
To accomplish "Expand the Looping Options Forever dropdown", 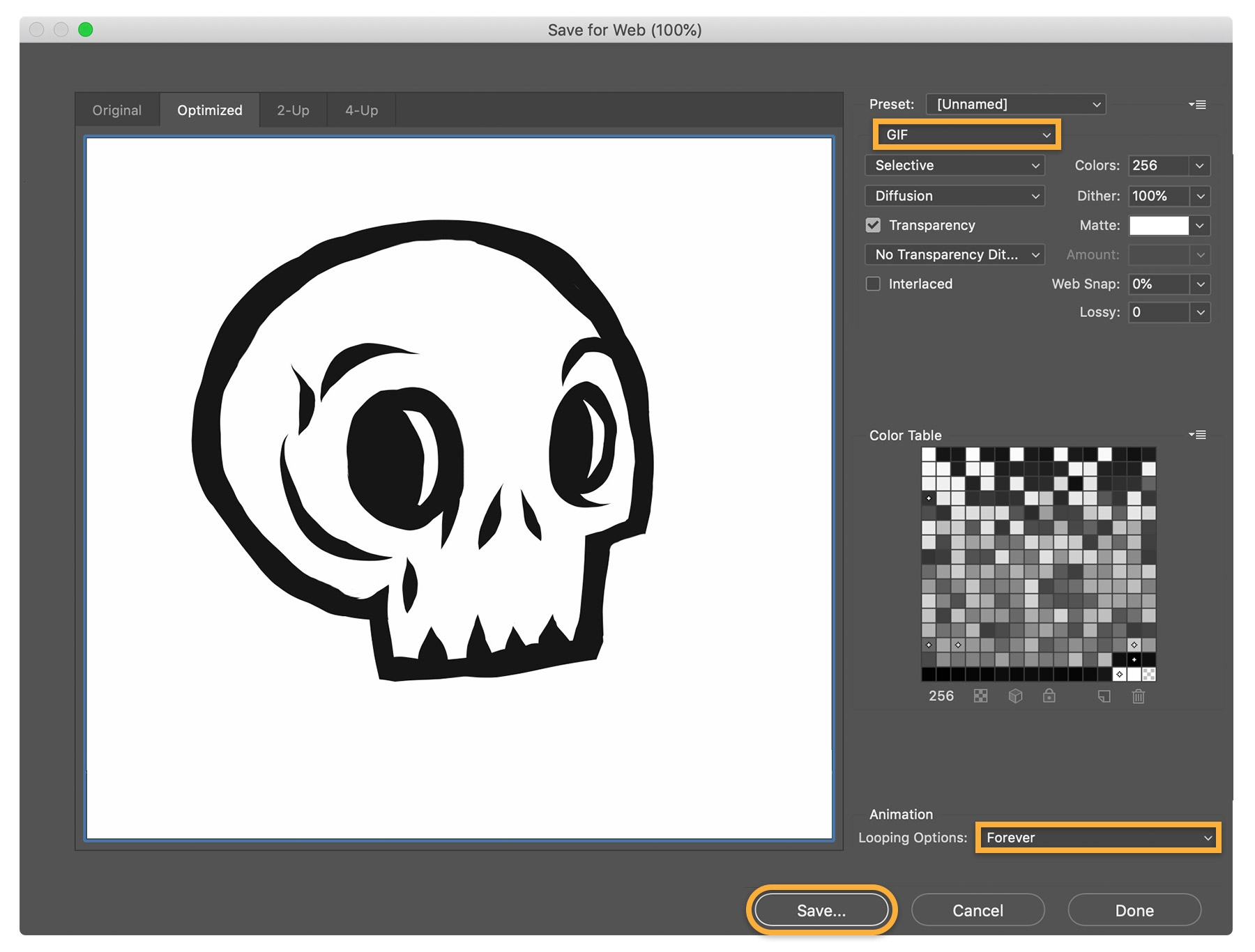I will point(1098,838).
